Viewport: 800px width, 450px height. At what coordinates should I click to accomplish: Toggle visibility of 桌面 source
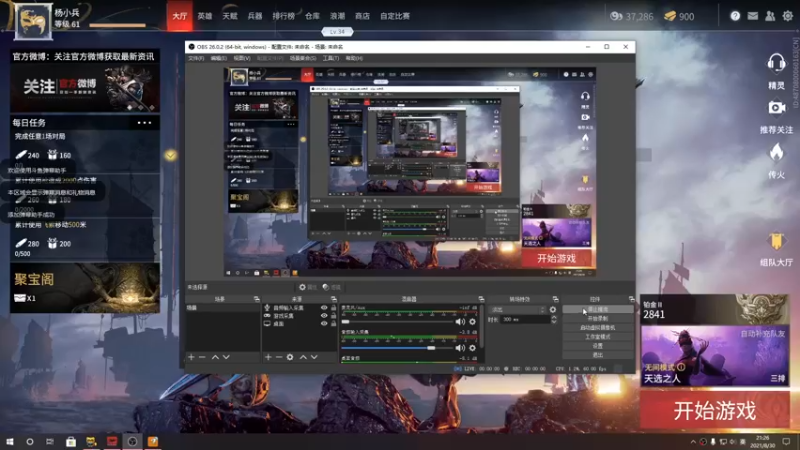click(x=324, y=323)
